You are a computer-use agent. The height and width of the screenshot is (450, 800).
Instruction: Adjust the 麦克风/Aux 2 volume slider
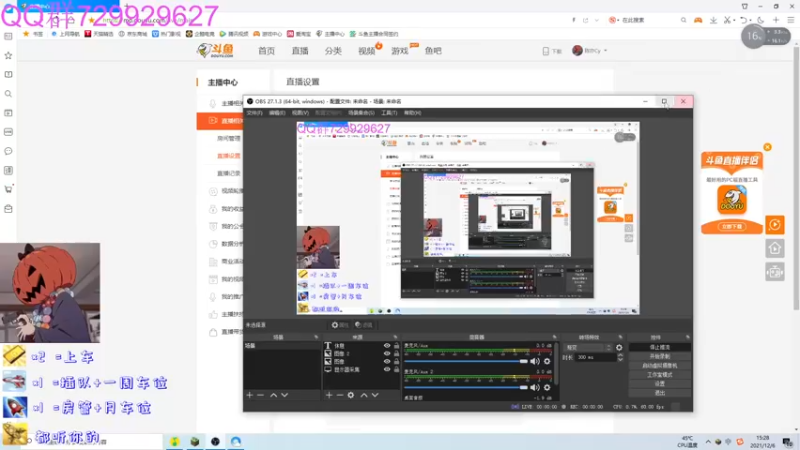(466, 387)
